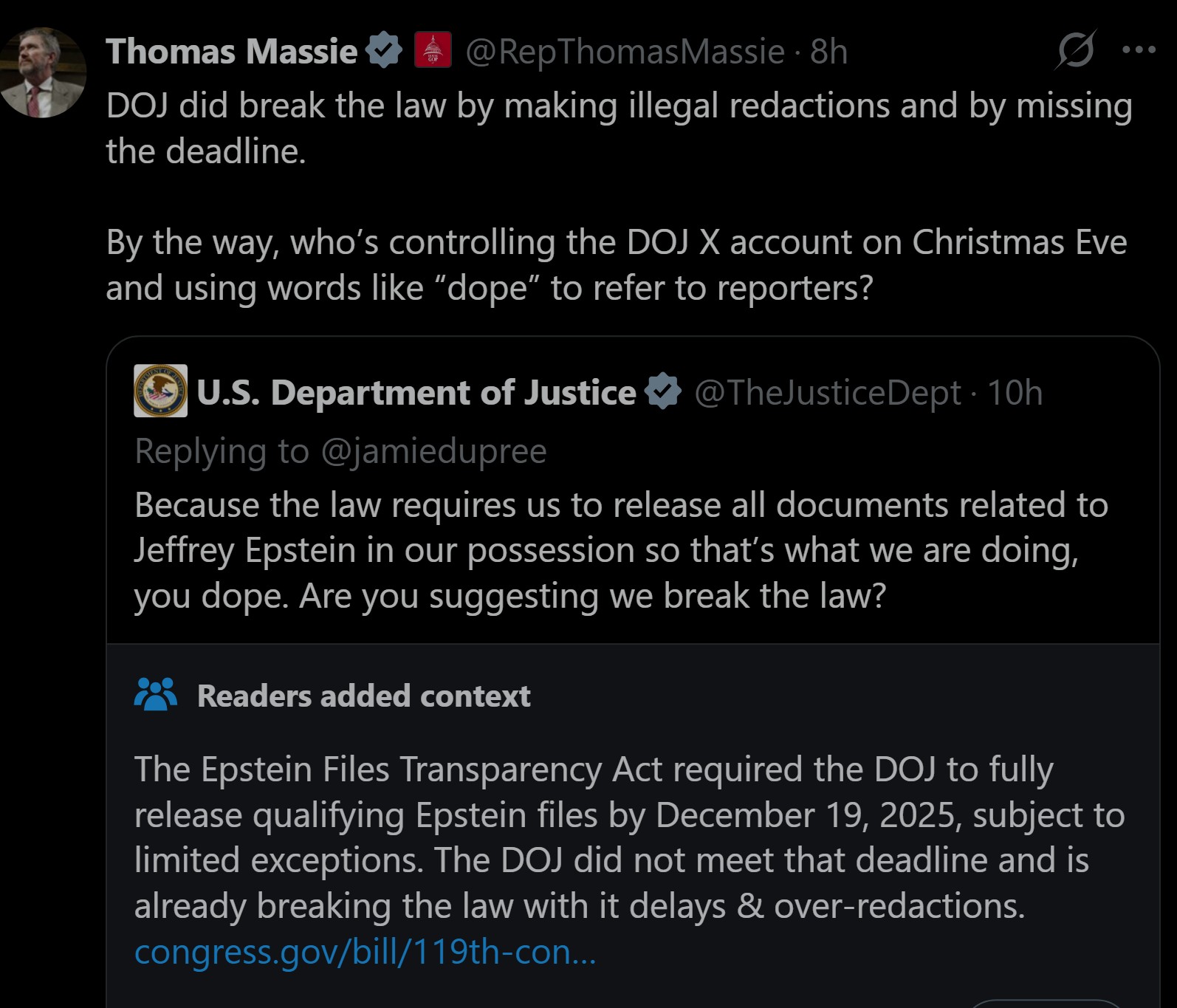Visit the @jamiedupree mention
Image resolution: width=1177 pixels, height=1008 pixels.
pos(434,451)
